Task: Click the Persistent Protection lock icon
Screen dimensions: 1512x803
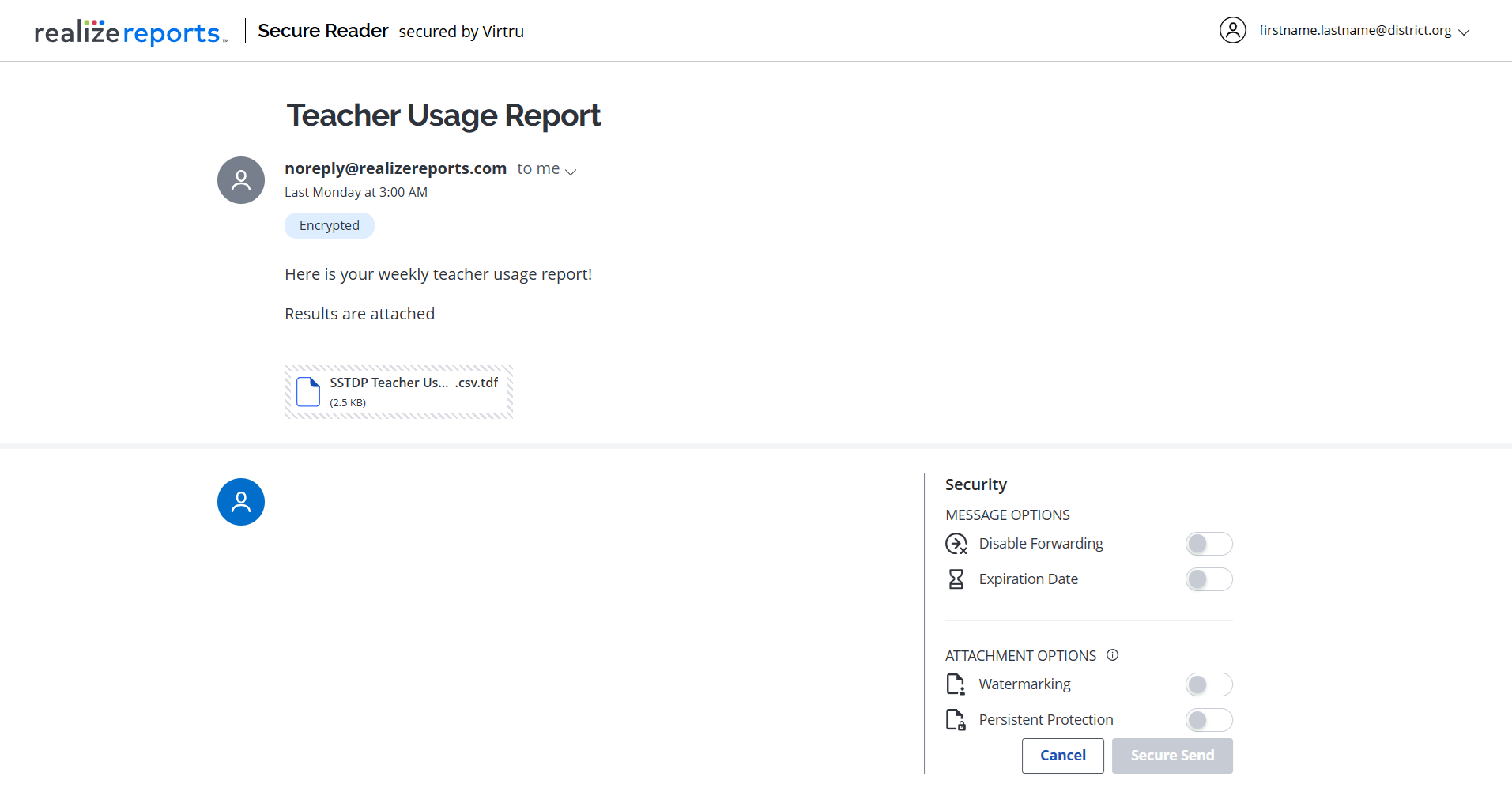Action: click(956, 720)
